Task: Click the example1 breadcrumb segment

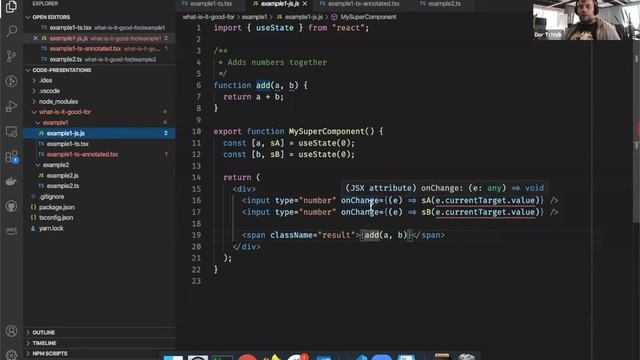Action: coord(254,17)
